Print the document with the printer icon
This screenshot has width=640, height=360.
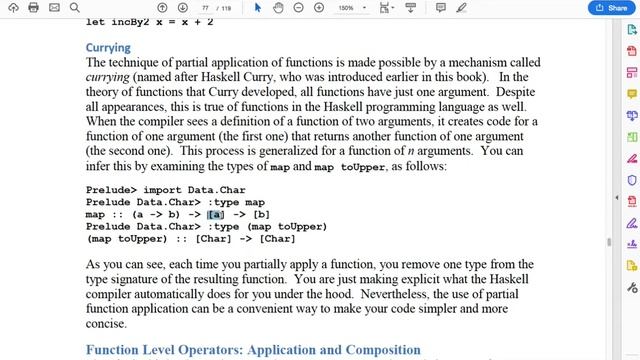pyautogui.click(x=33, y=7)
